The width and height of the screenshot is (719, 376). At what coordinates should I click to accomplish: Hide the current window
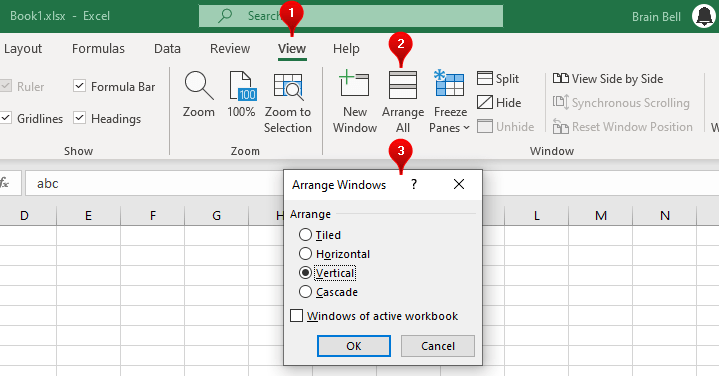[x=498, y=102]
